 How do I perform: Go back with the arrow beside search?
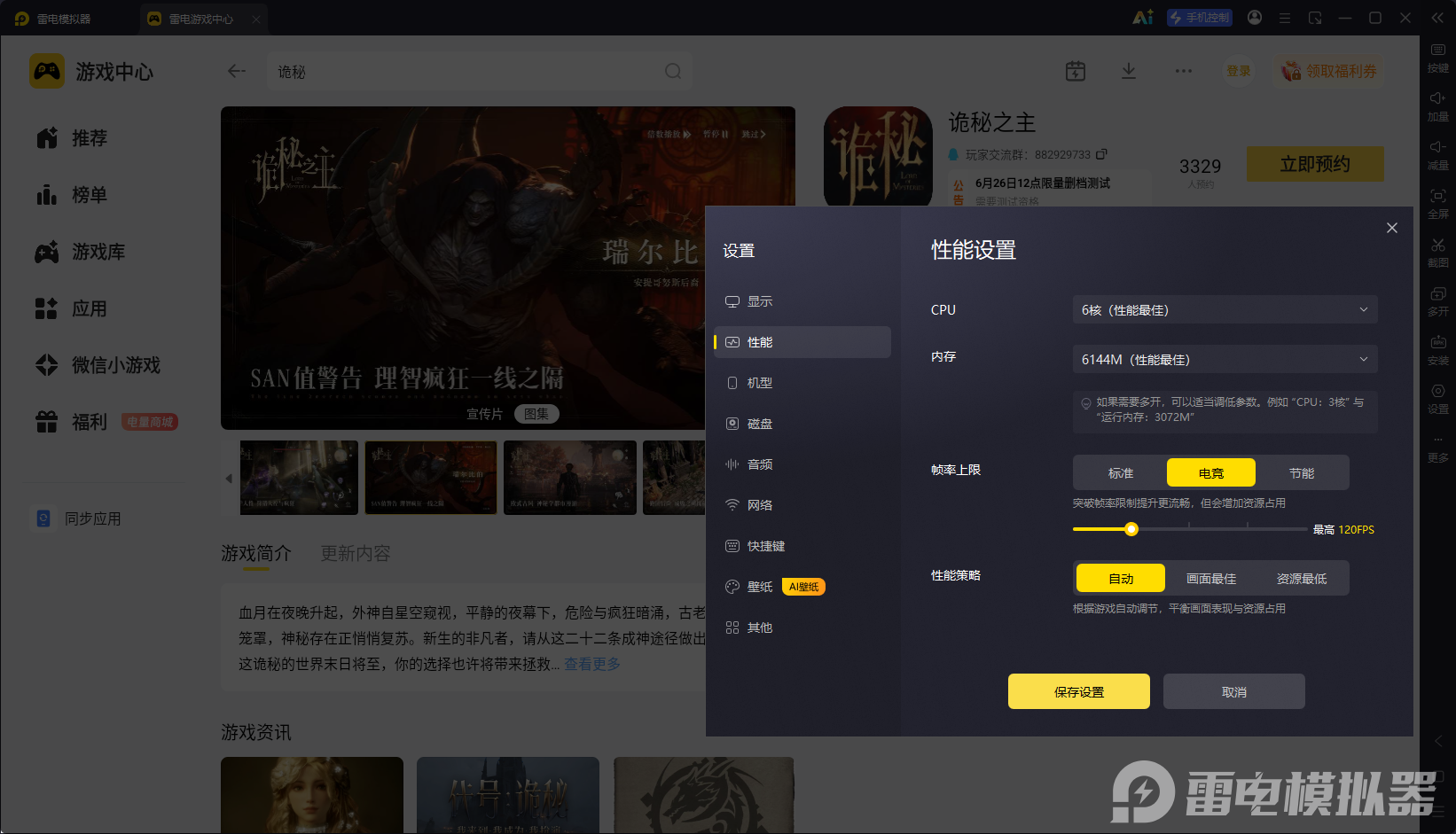[x=236, y=71]
